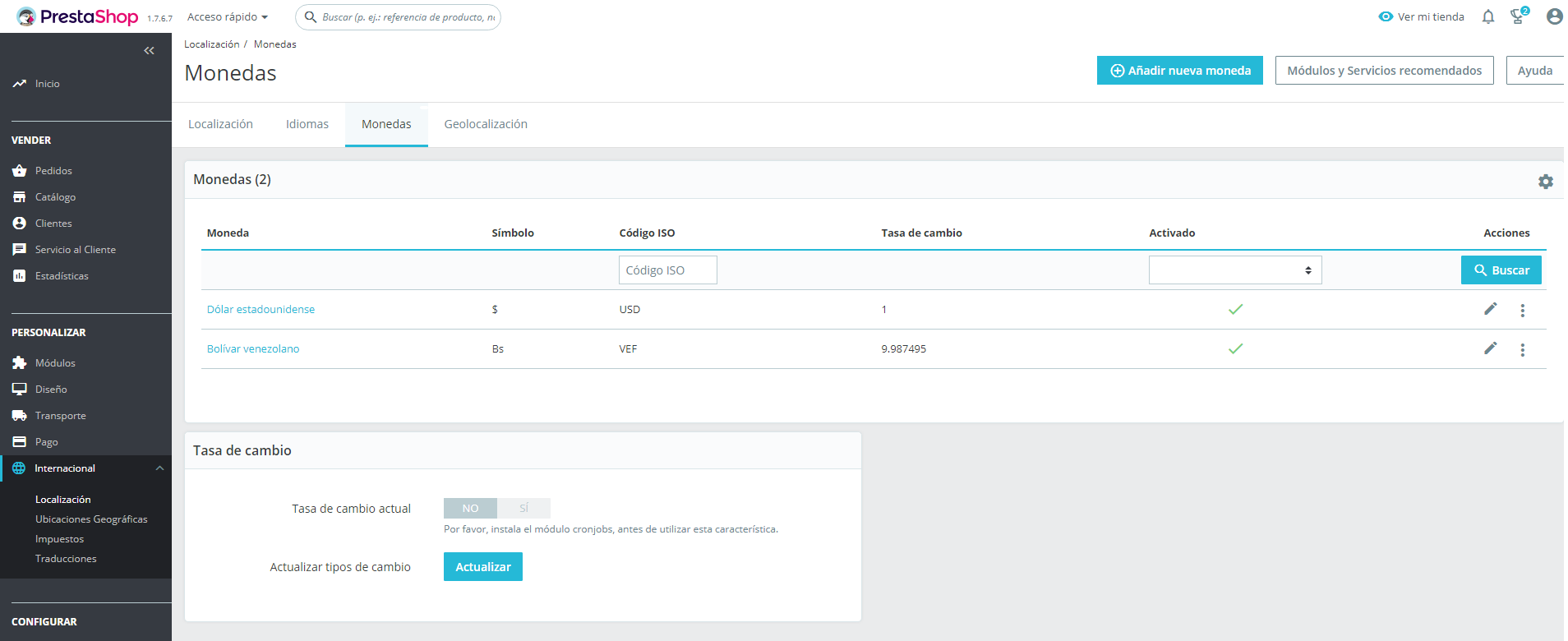Image resolution: width=1568 pixels, height=641 pixels.
Task: Open the Monedas table settings gear
Action: (x=1546, y=182)
